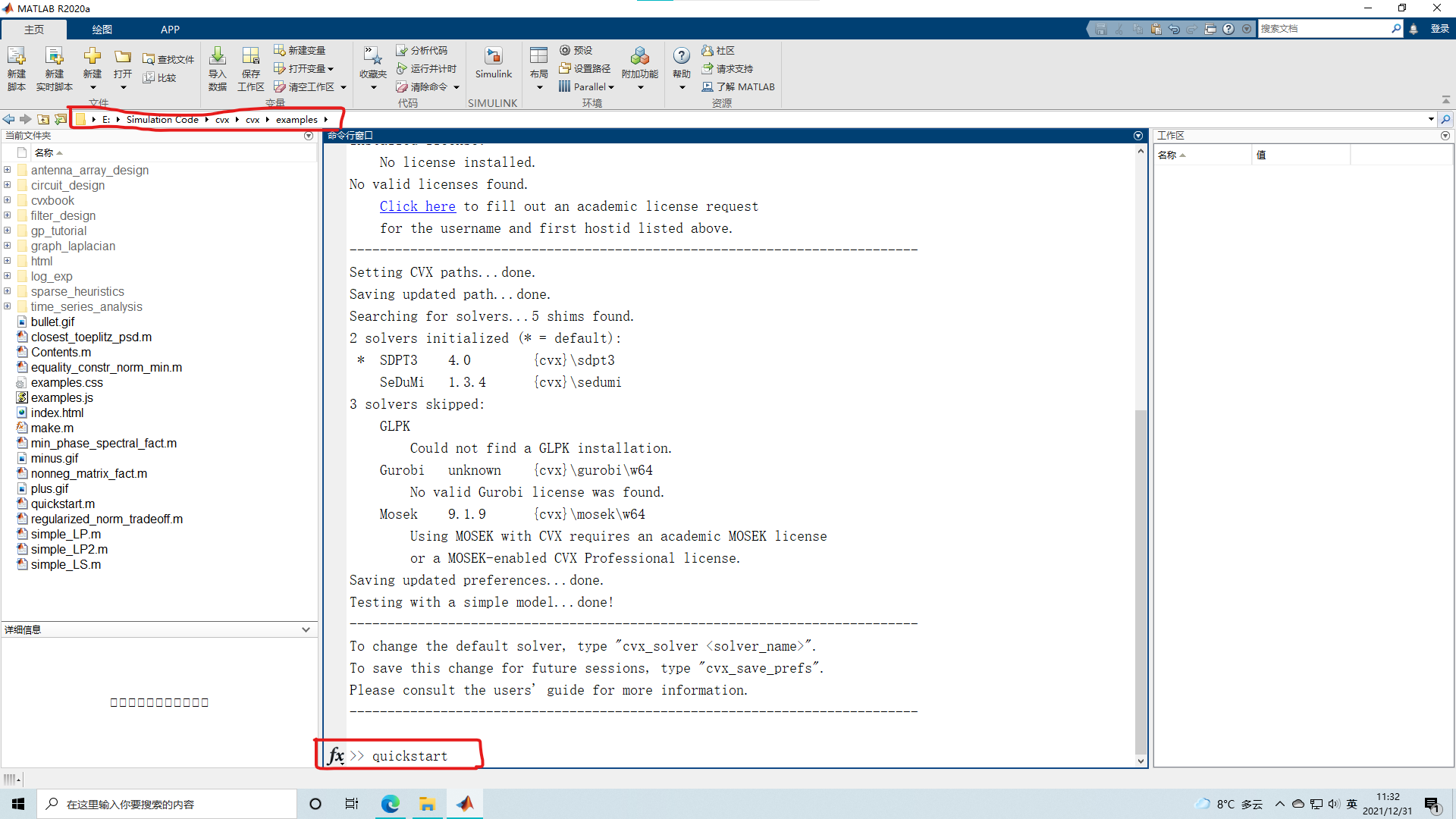Click the Help question mark icon
1456x819 pixels.
(681, 56)
